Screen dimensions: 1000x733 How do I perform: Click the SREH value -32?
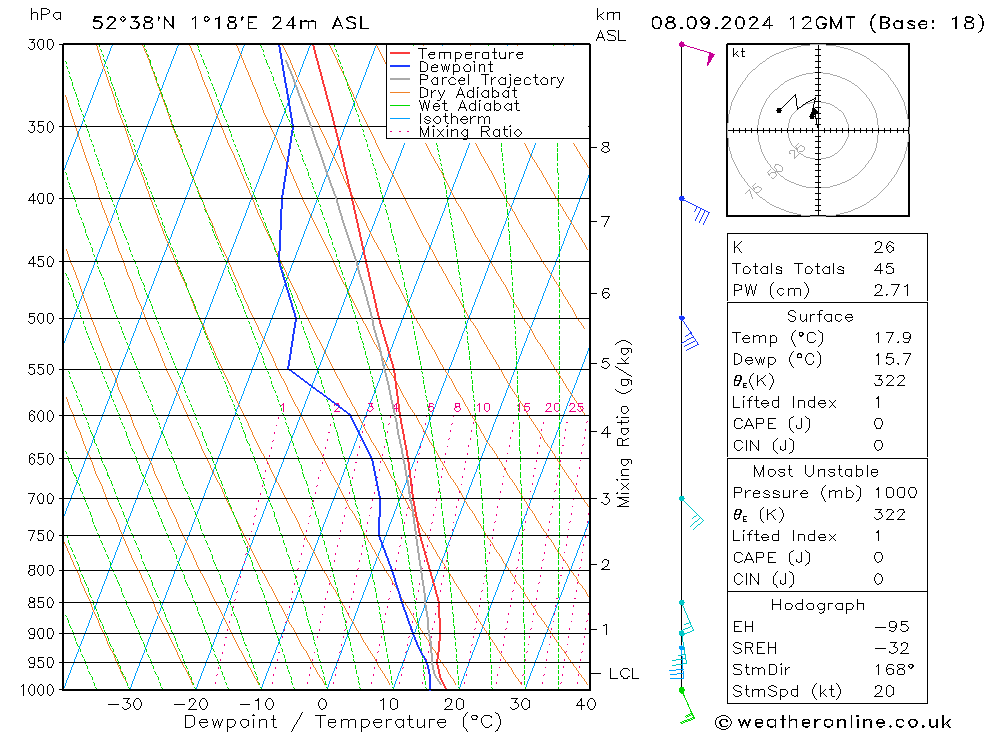click(892, 648)
